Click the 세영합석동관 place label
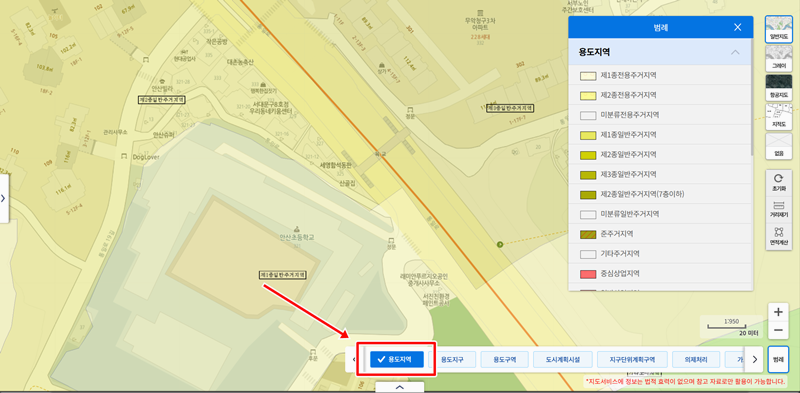 pos(336,165)
